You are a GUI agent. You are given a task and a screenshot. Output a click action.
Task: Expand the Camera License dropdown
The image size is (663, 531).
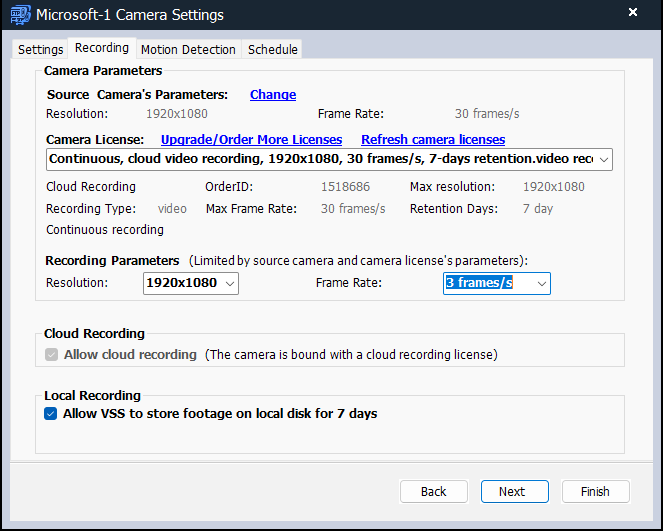(x=602, y=159)
